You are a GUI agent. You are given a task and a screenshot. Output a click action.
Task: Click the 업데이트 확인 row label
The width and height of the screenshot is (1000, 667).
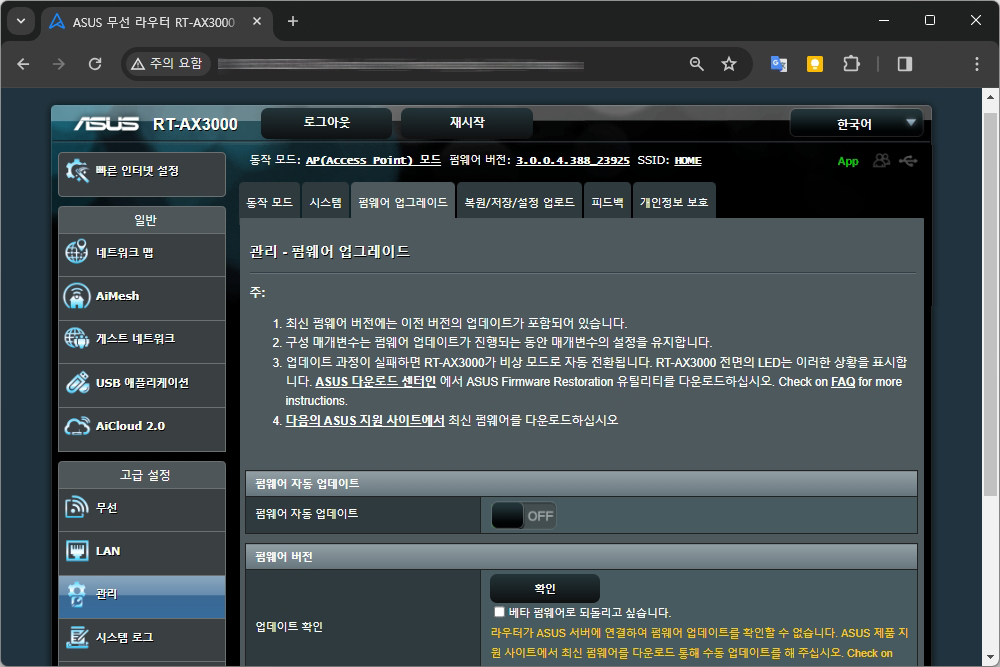[x=289, y=626]
